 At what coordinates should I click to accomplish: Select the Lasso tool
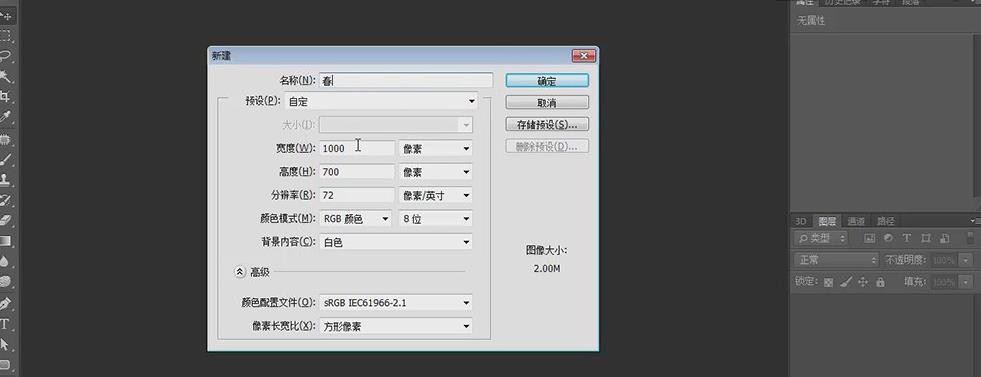click(5, 56)
